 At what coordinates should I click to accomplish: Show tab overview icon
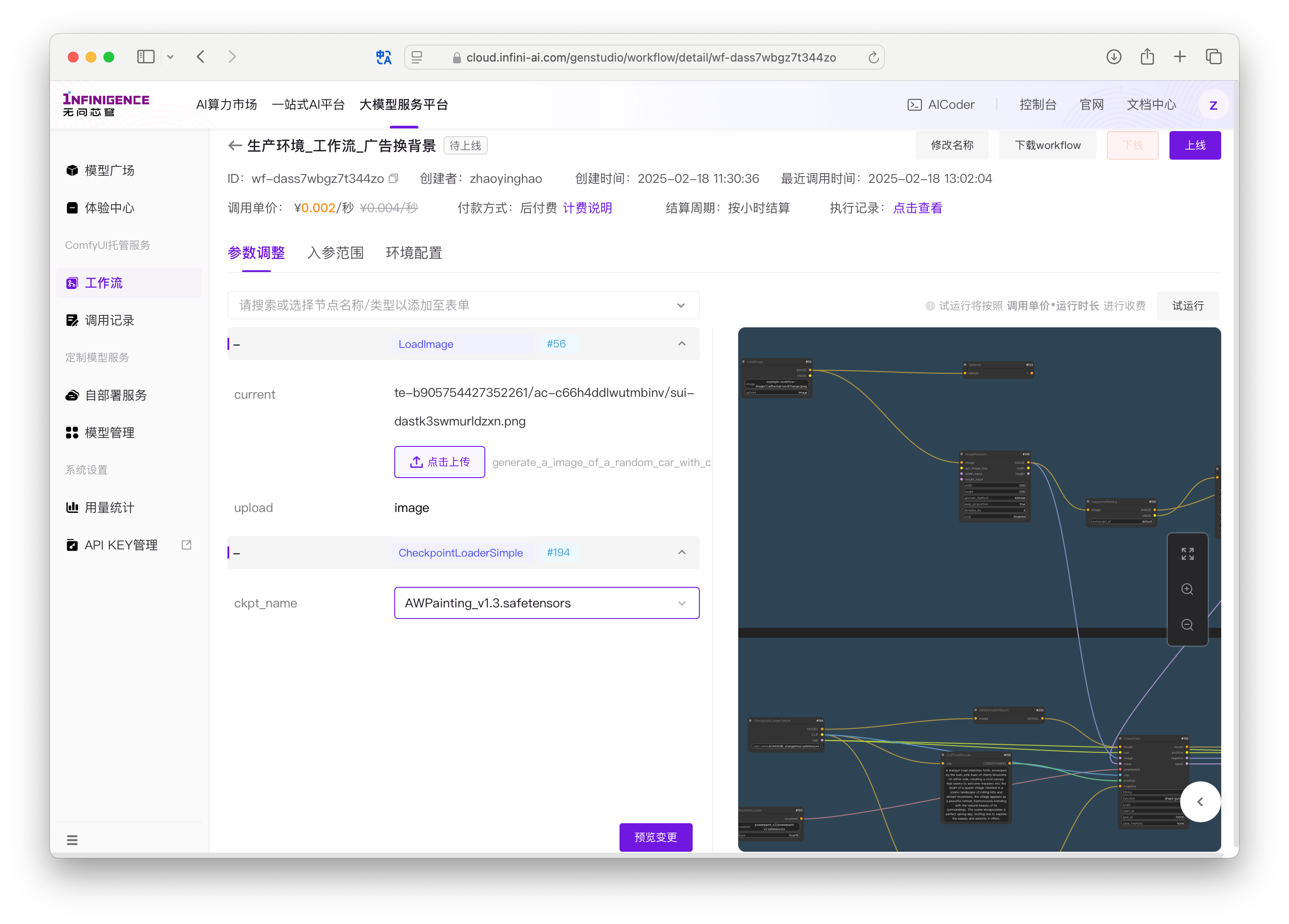pos(1214,57)
